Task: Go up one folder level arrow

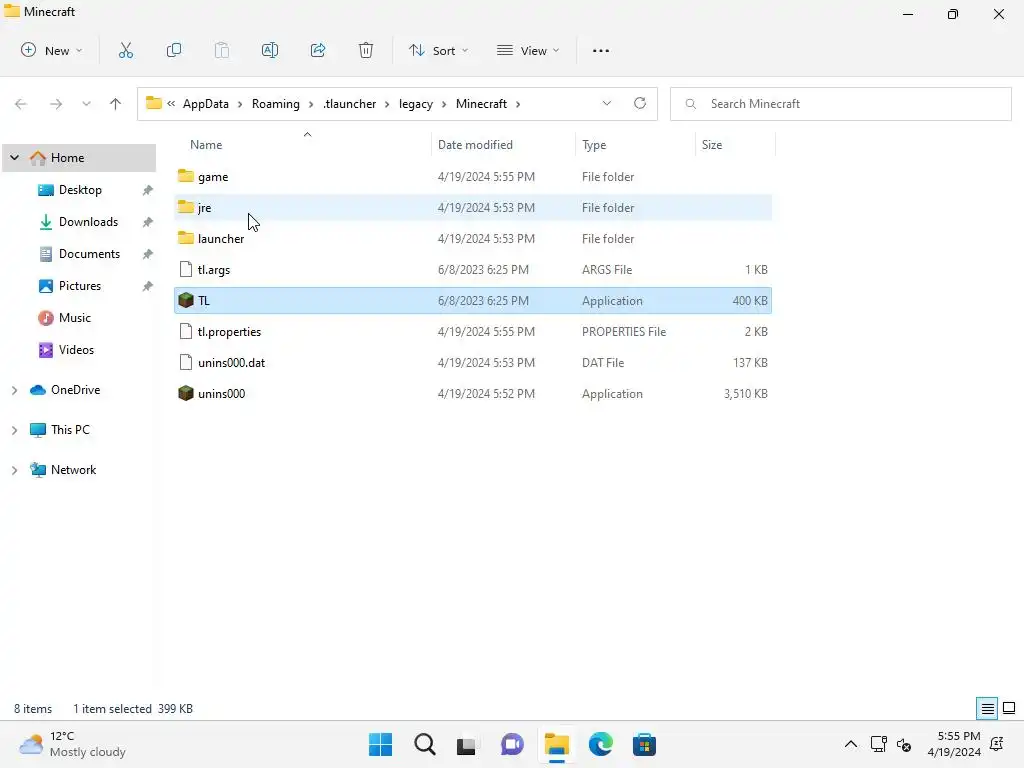Action: point(116,104)
